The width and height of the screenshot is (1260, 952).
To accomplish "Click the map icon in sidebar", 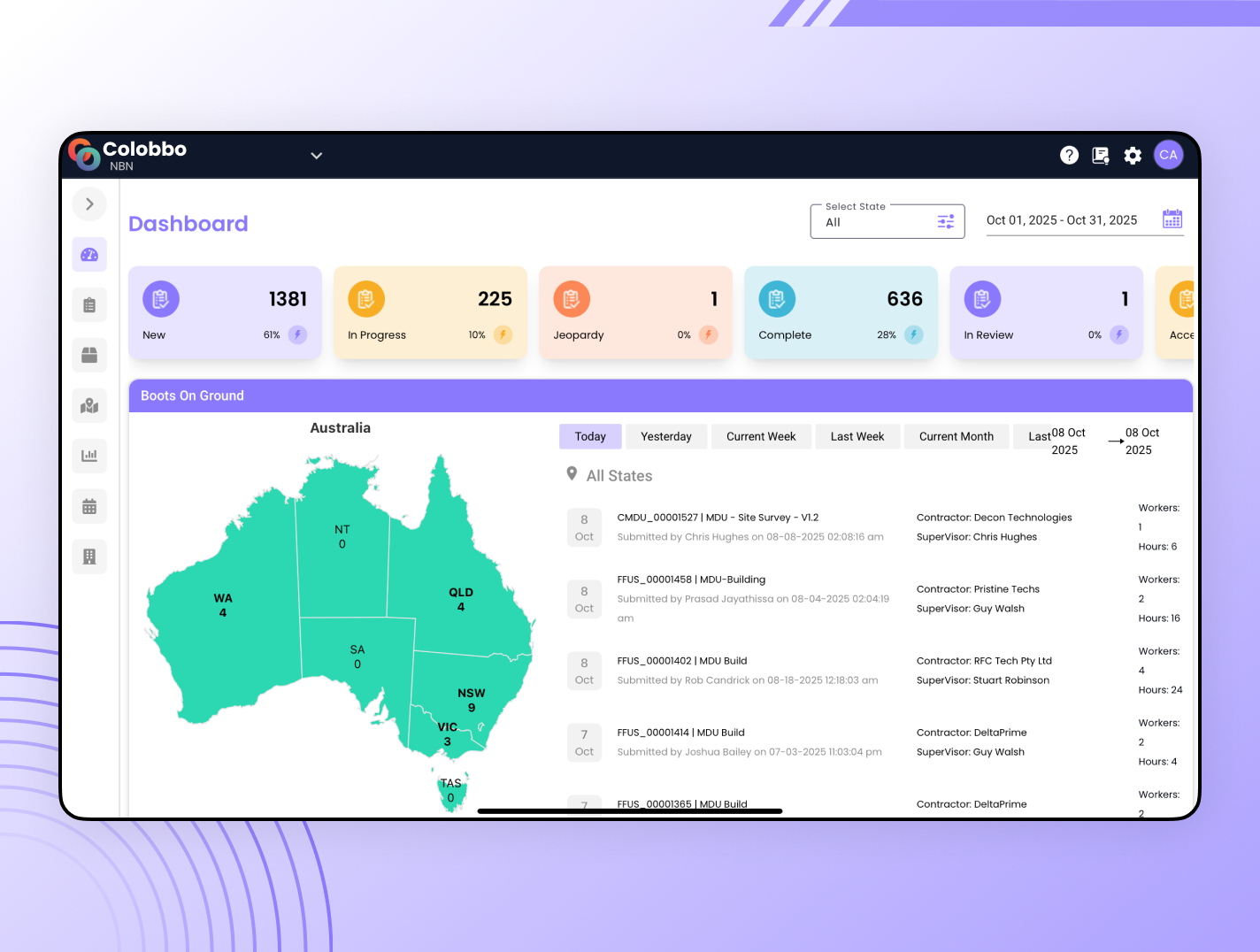I will click(89, 405).
